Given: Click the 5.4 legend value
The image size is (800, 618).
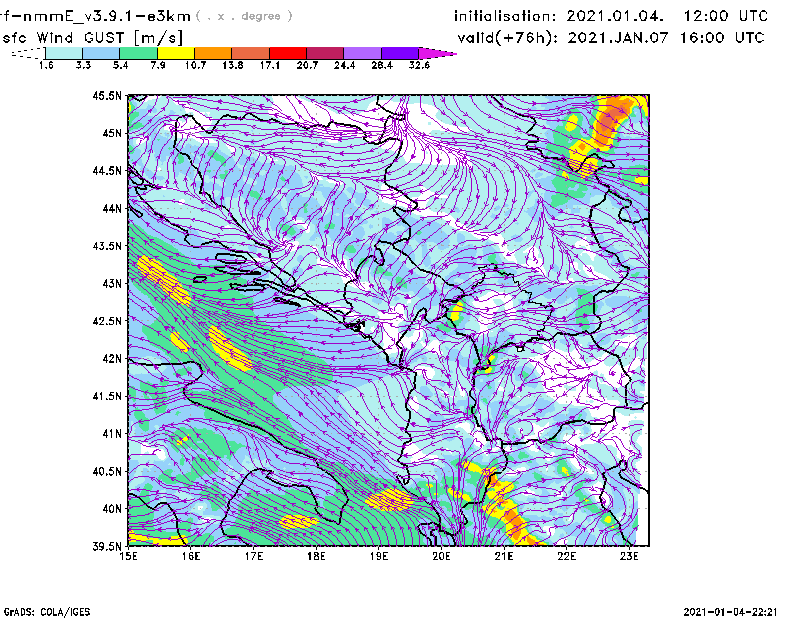Looking at the screenshot, I should pyautogui.click(x=120, y=65).
